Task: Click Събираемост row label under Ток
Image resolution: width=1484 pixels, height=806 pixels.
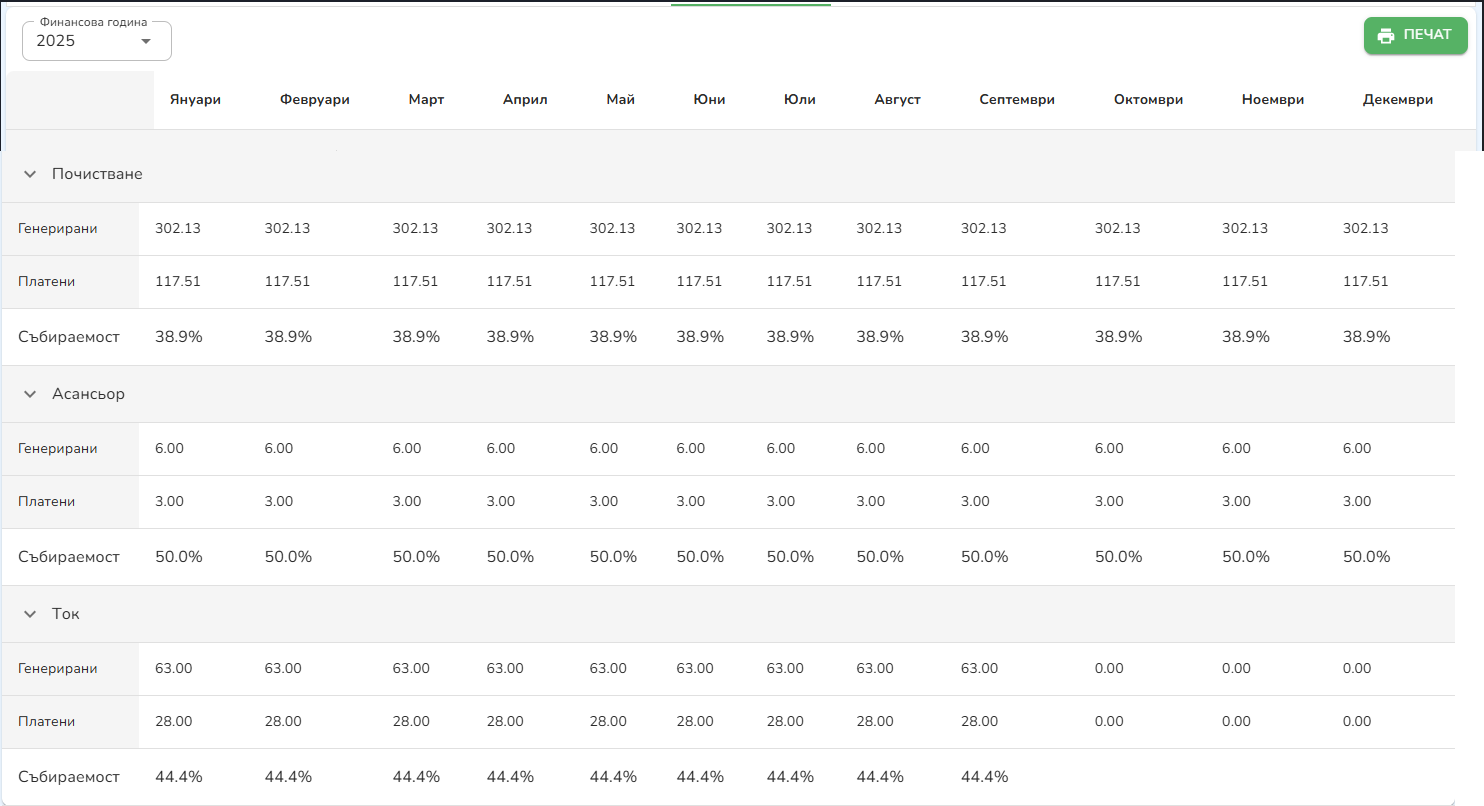Action: (69, 777)
